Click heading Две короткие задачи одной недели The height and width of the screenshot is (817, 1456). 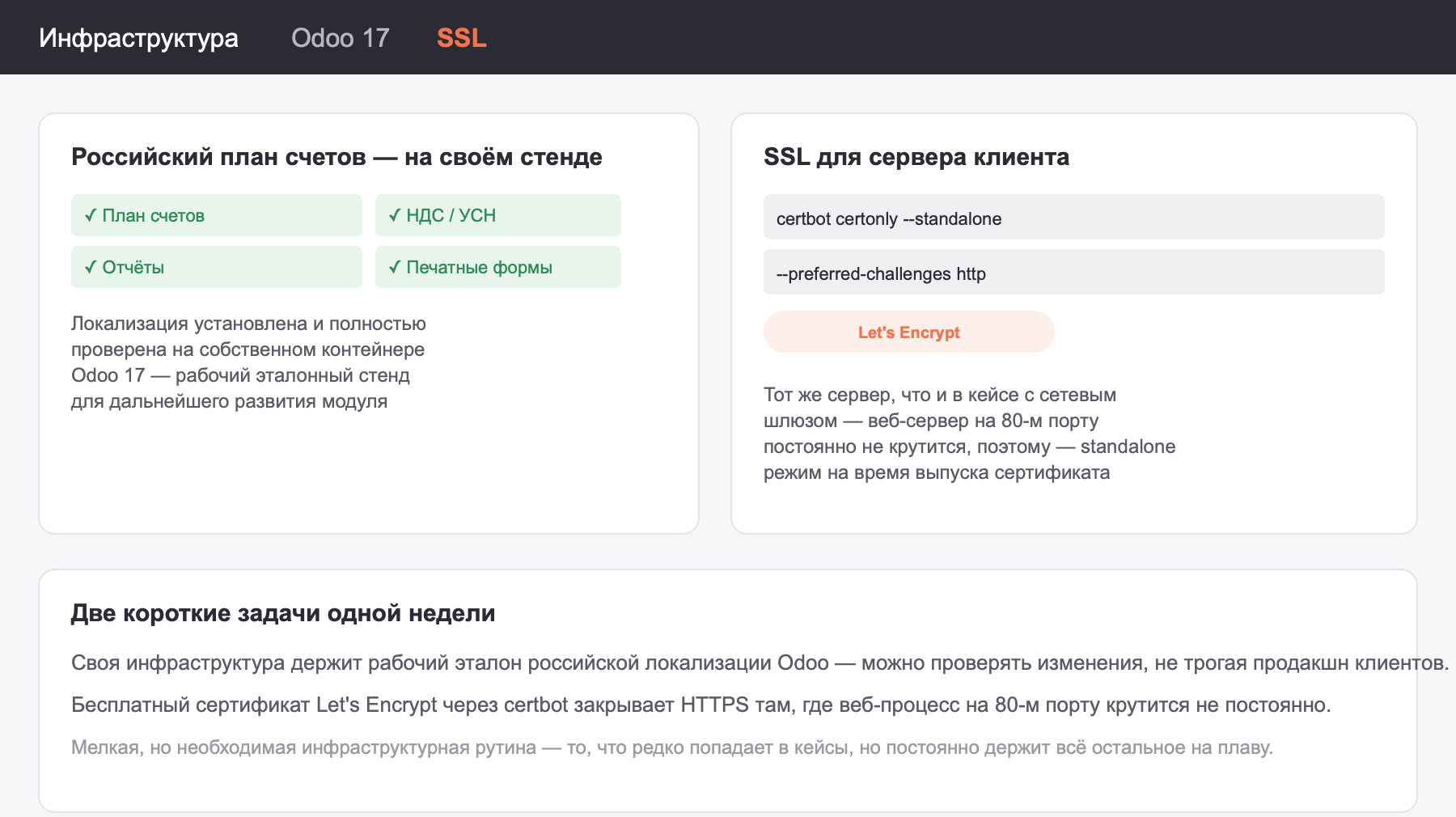coord(283,613)
